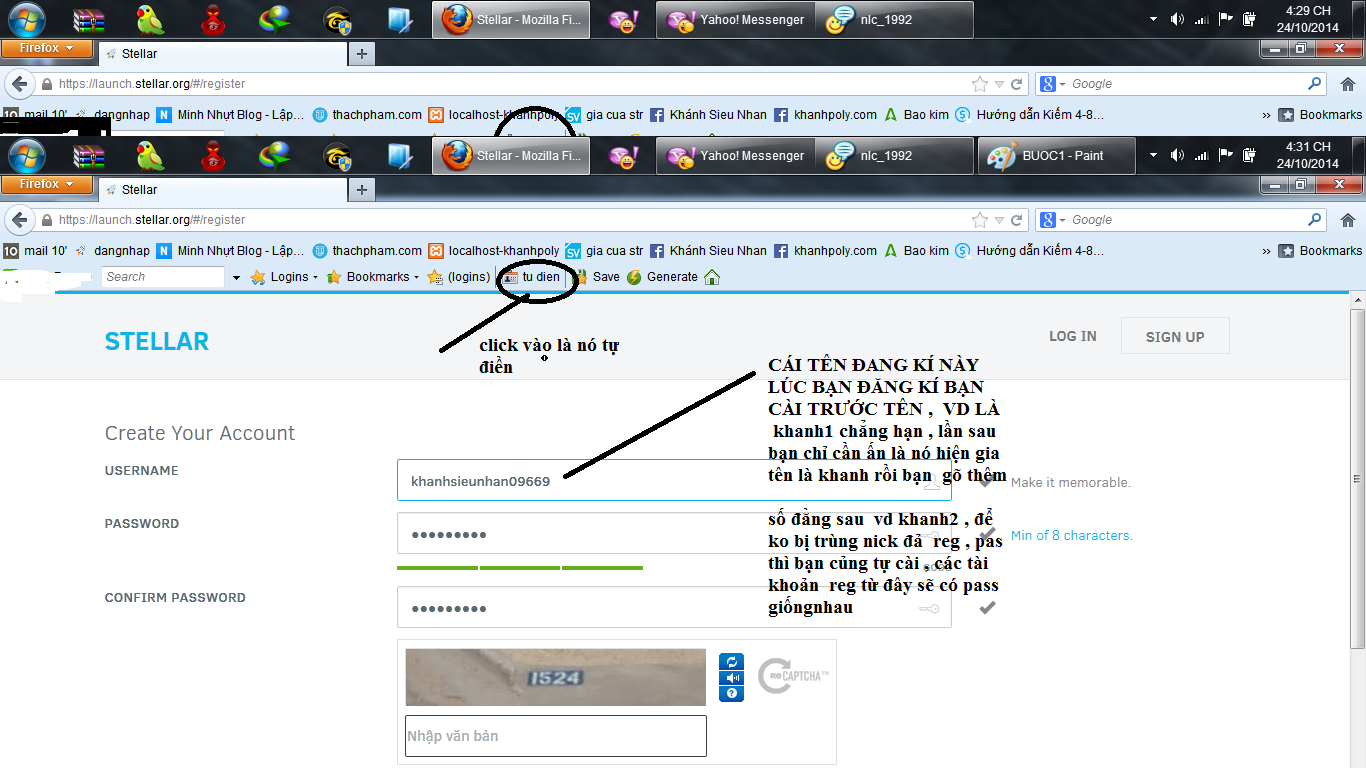This screenshot has width=1366, height=768.
Task: Open a new tab in the lower Firefox window
Action: click(362, 190)
